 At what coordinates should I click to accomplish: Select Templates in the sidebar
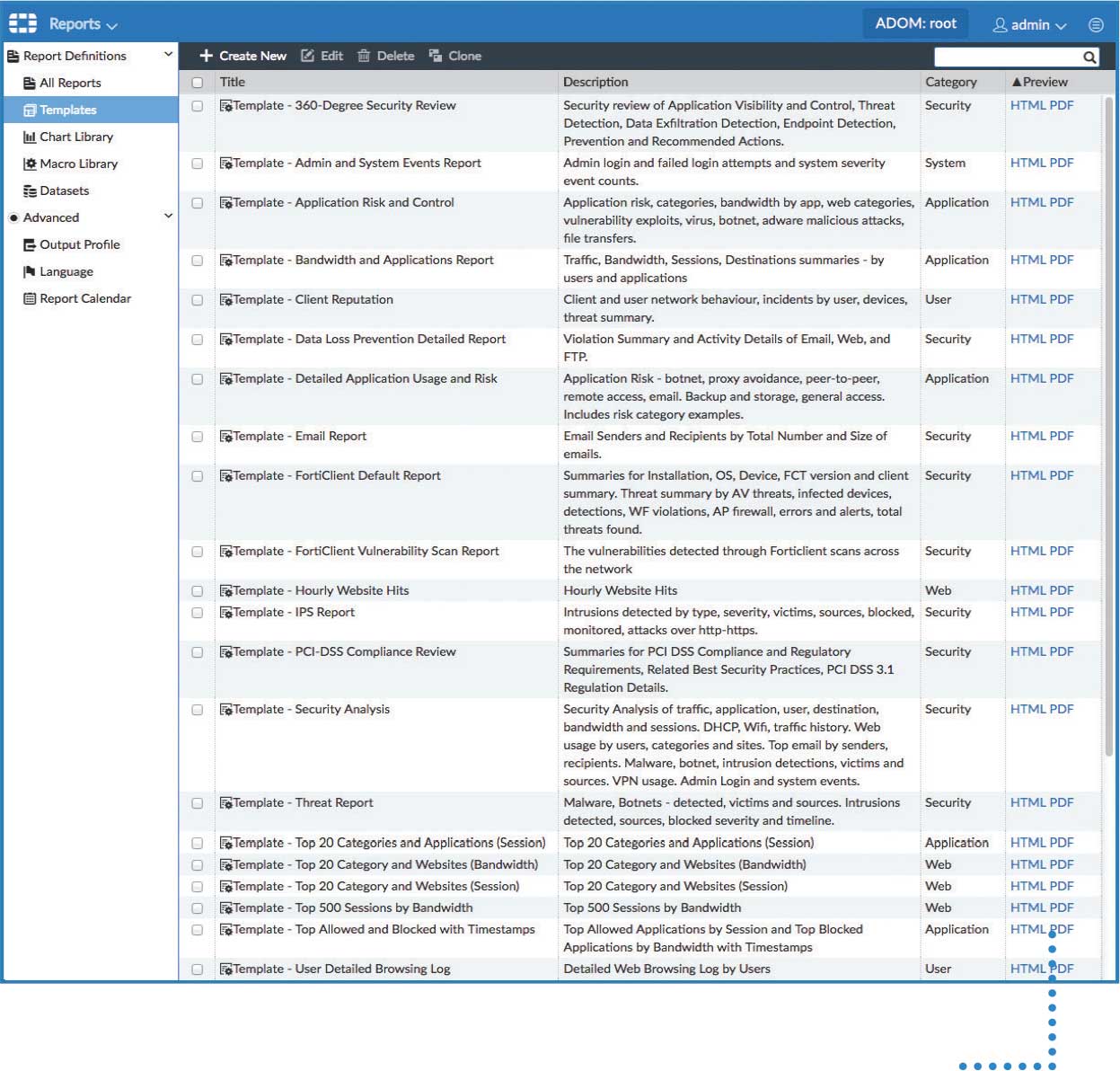tap(67, 110)
